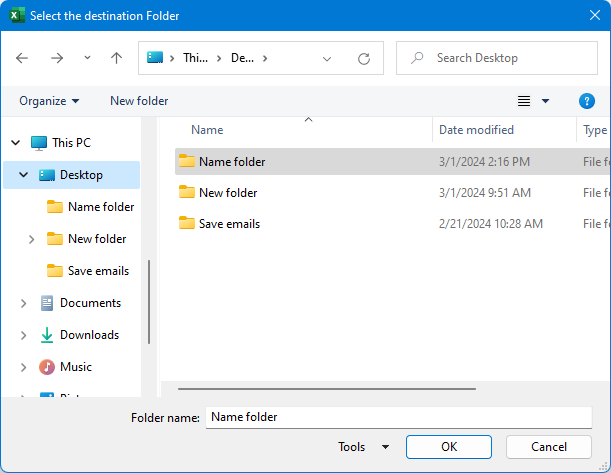Expand New folder in navigation tree
611x473 pixels.
pos(31,239)
